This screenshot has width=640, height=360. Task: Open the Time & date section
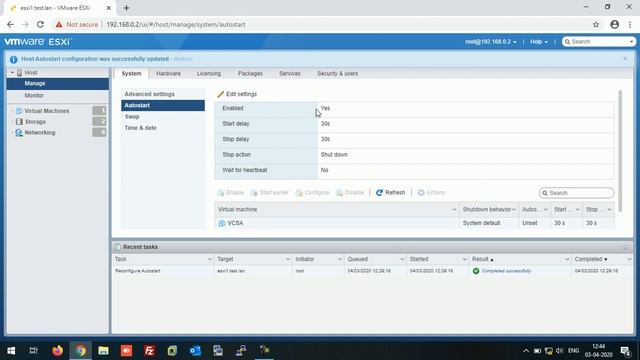tap(163, 128)
